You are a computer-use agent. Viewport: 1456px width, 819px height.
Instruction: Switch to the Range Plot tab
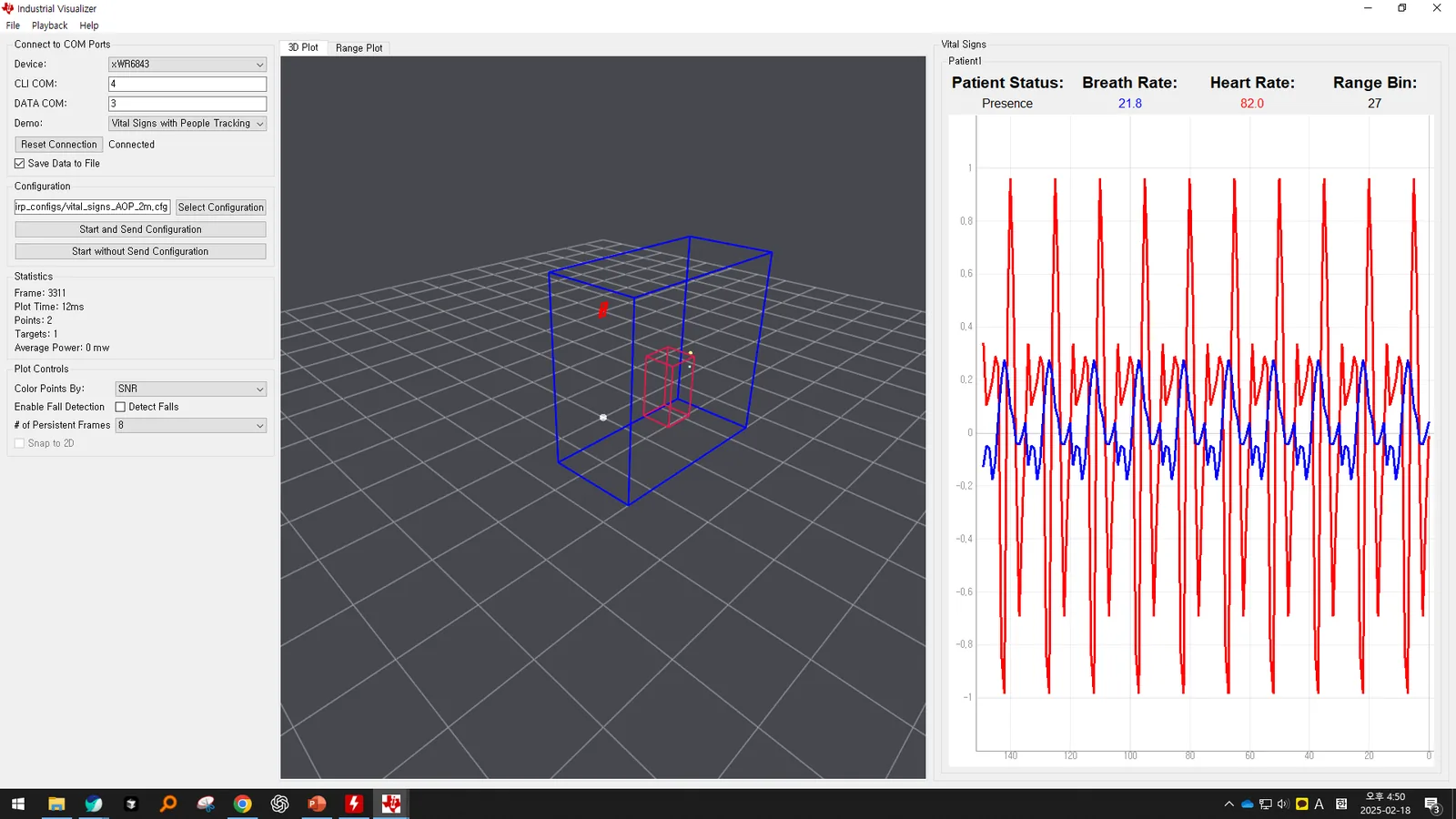[x=359, y=48]
